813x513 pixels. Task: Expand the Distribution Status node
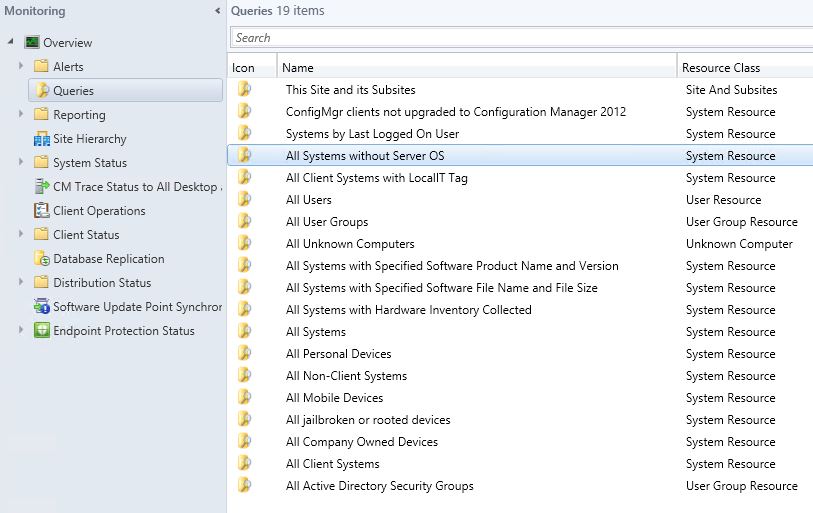21,282
